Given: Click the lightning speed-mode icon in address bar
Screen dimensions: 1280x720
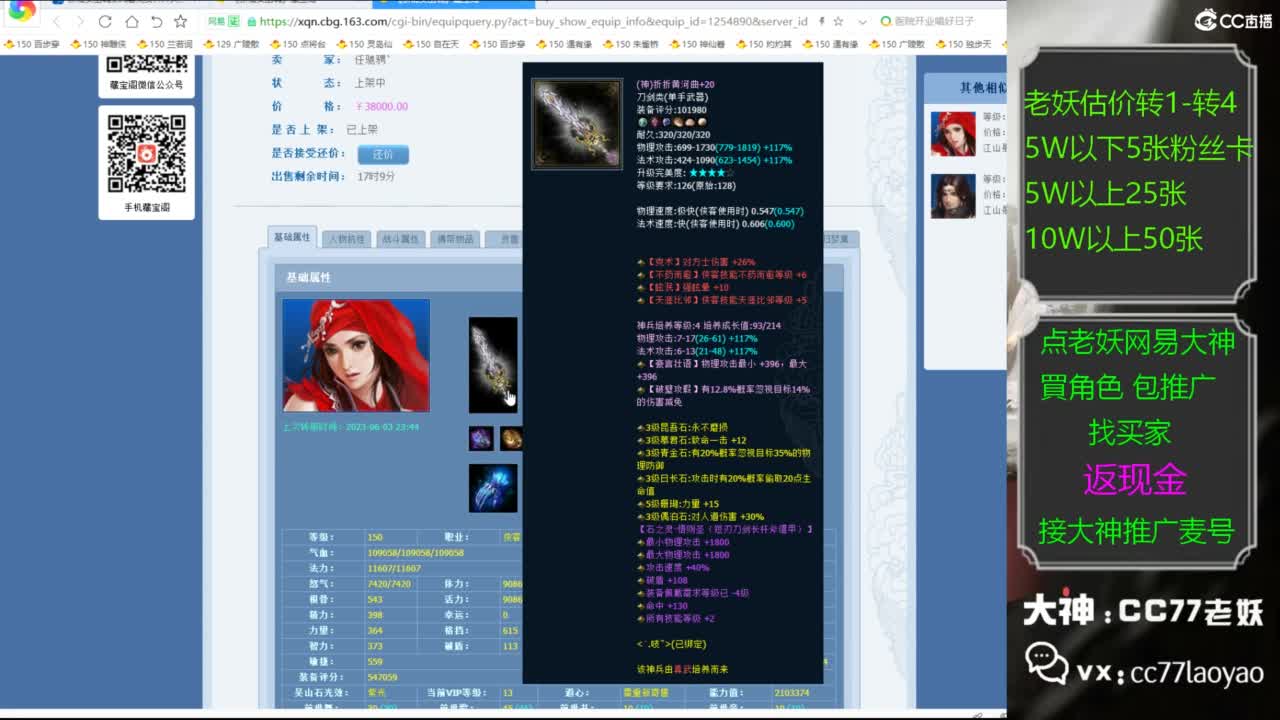Looking at the screenshot, I should click(821, 21).
